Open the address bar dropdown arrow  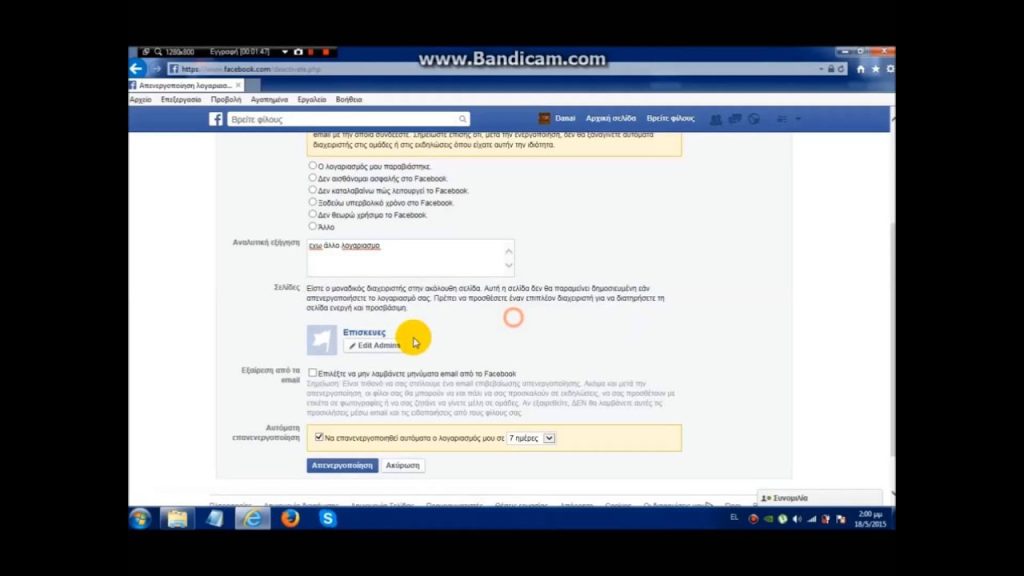(821, 69)
